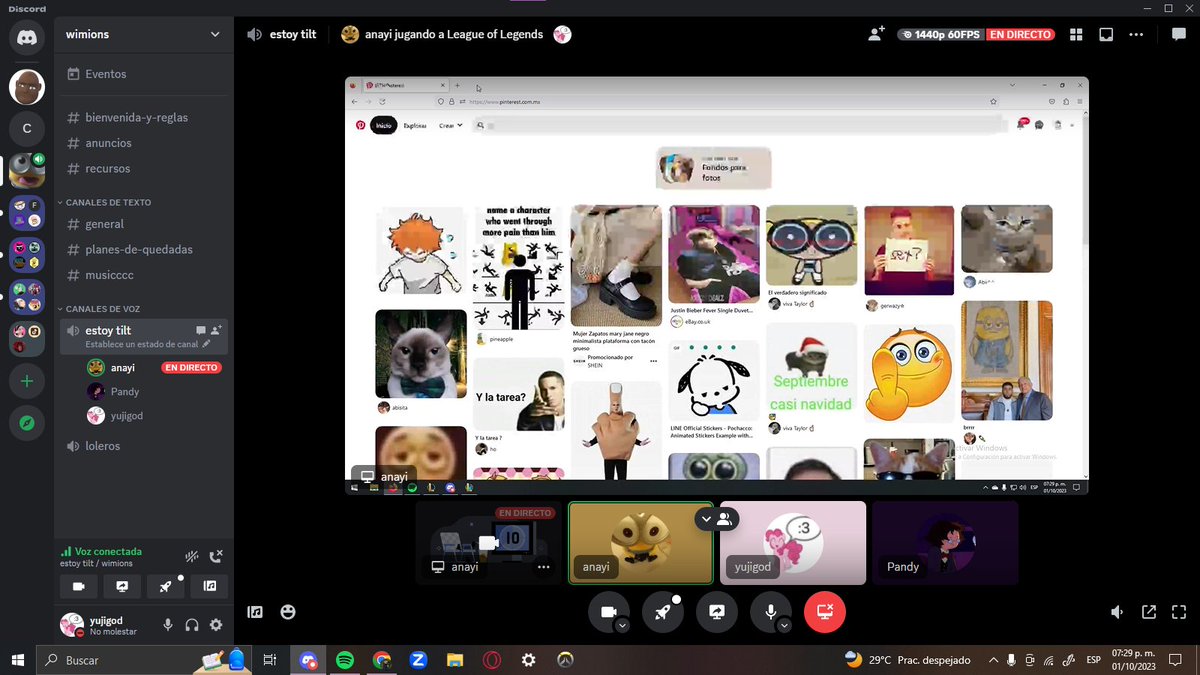
Task: Click the add a server plus icon
Action: point(27,381)
